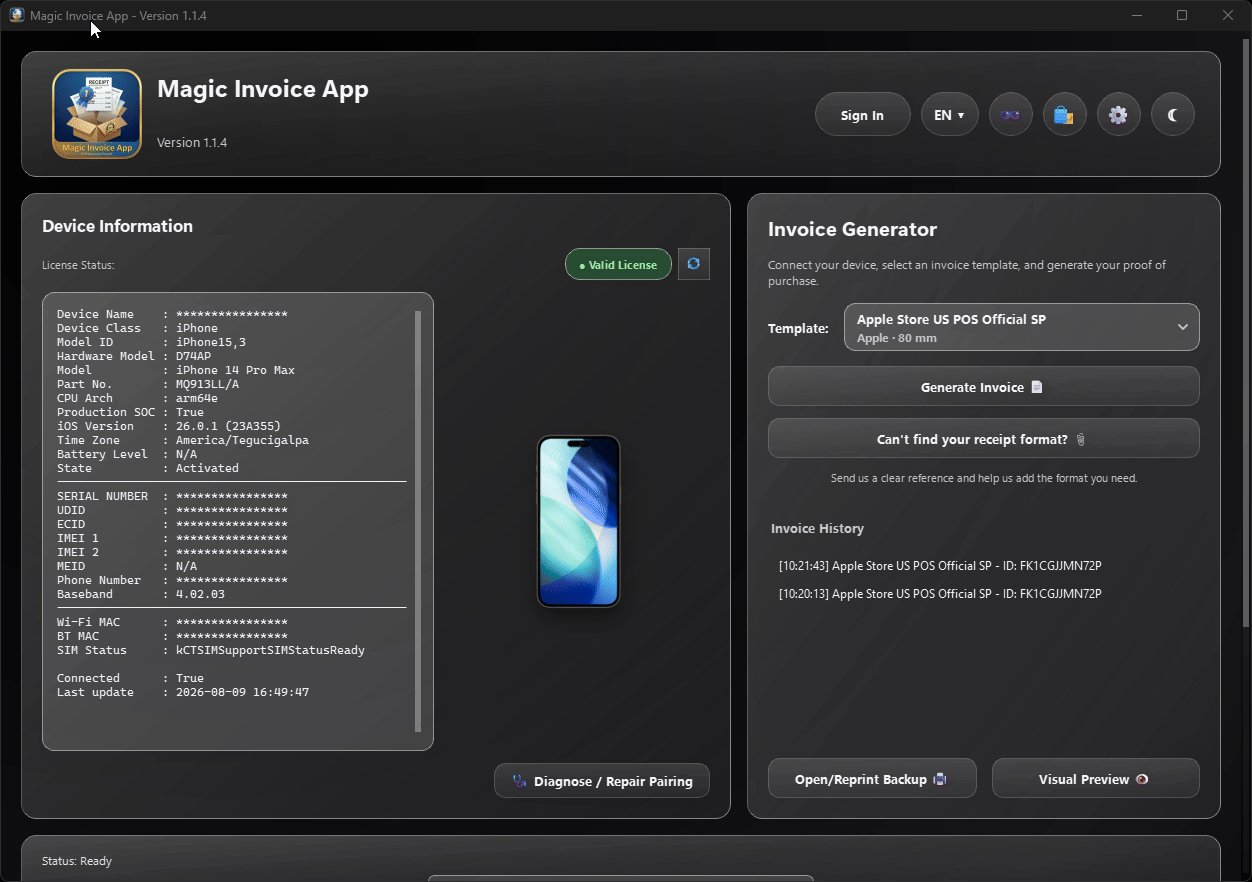Toggle dark mode with the moon icon
The image size is (1252, 882).
(x=1172, y=115)
